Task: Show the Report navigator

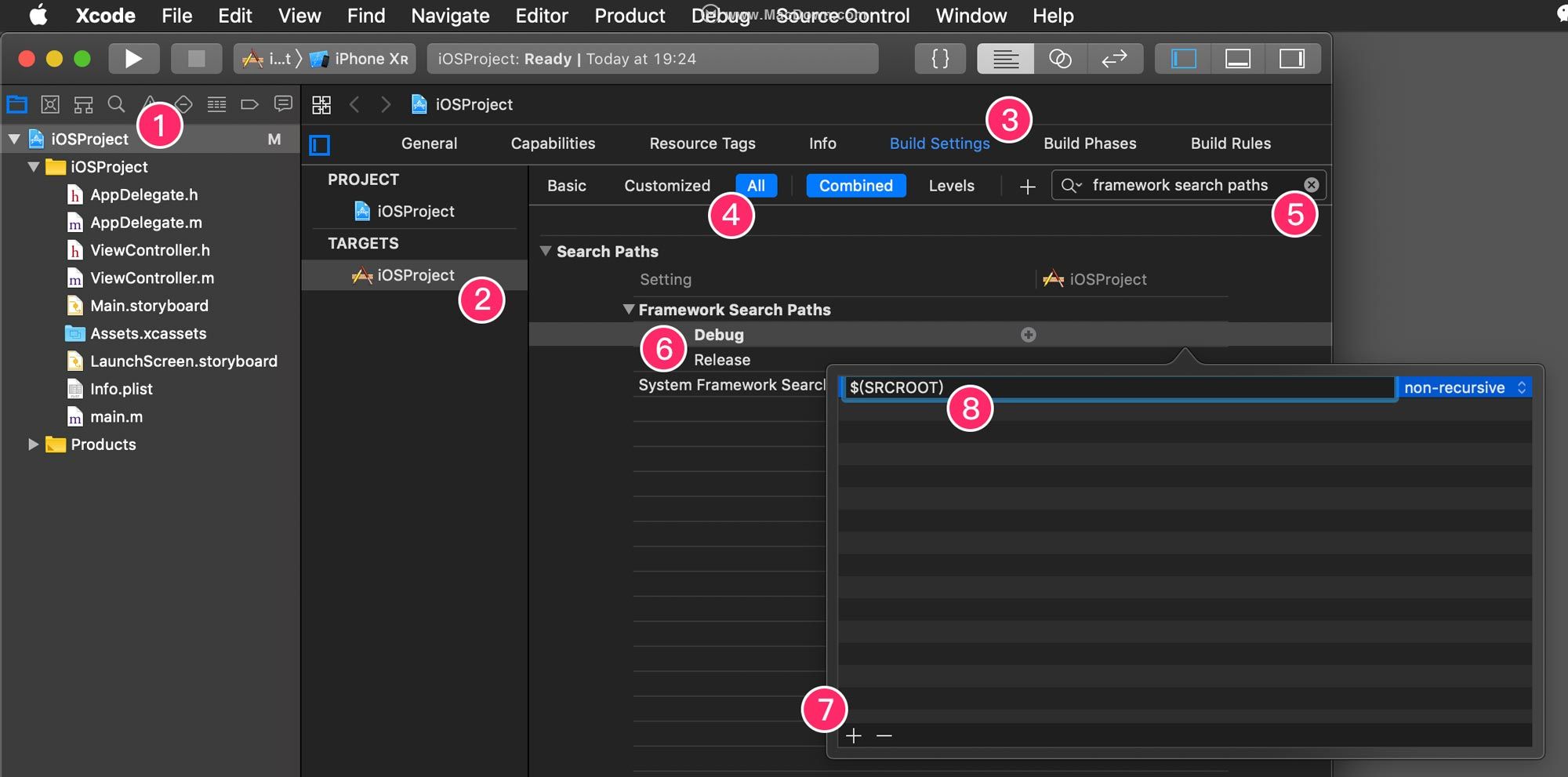Action: pyautogui.click(x=283, y=104)
